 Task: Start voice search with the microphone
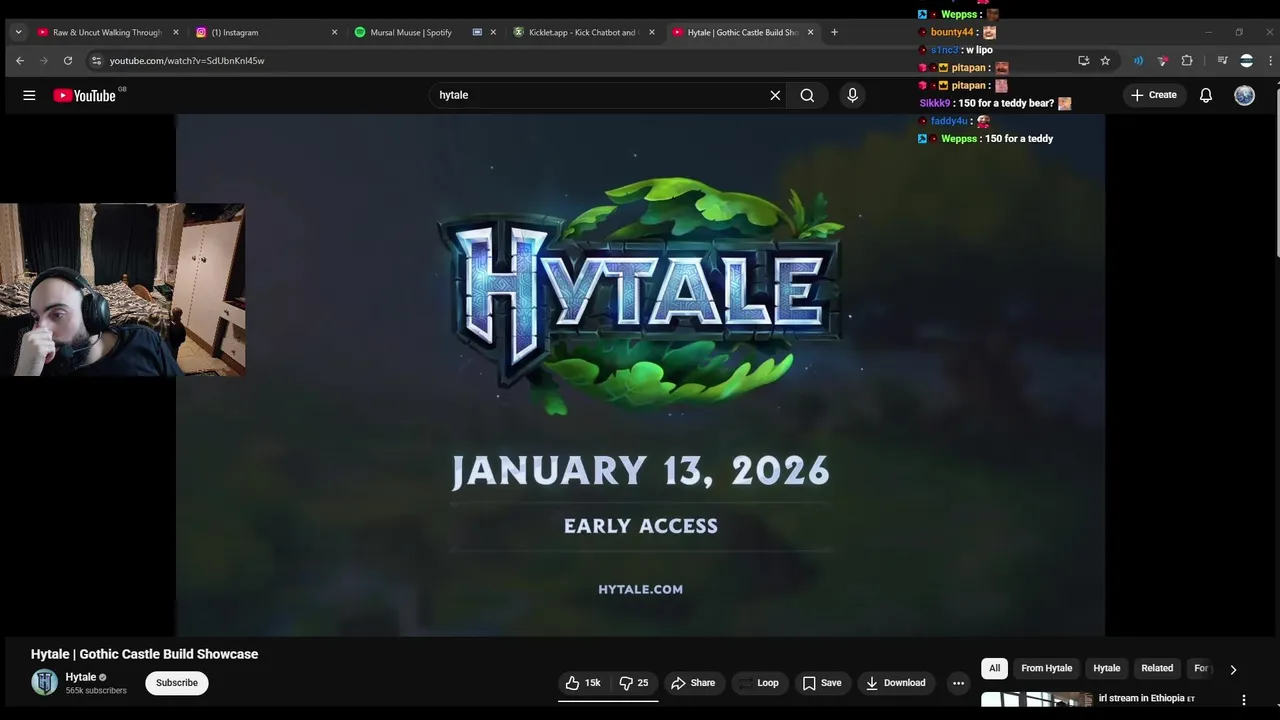[x=852, y=95]
